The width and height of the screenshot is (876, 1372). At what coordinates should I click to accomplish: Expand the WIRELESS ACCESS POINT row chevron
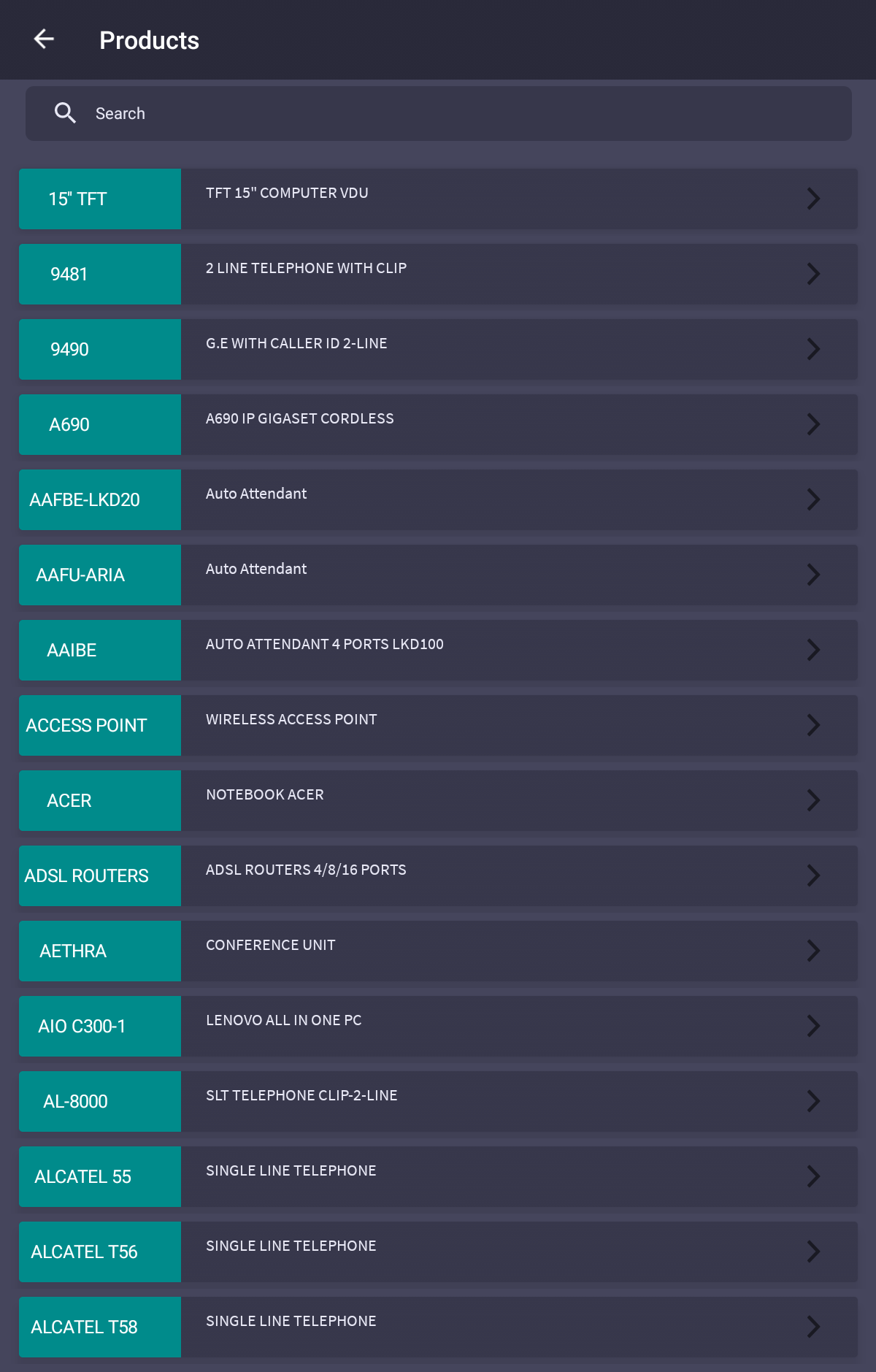point(813,725)
